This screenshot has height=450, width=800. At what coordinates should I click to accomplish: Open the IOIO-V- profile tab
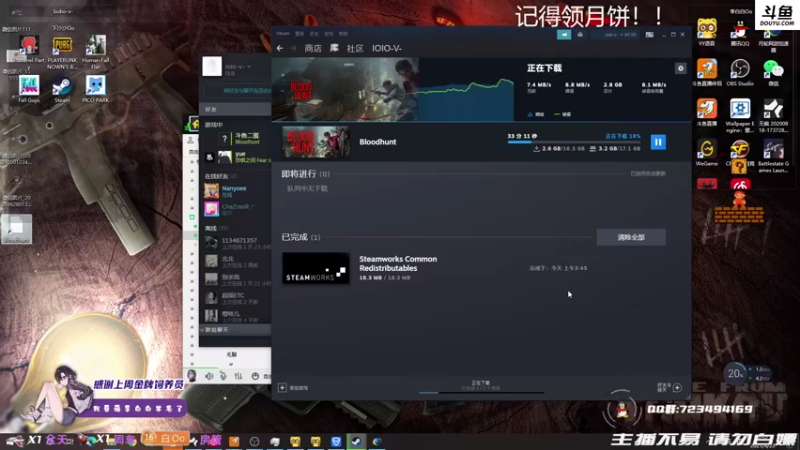[387, 48]
